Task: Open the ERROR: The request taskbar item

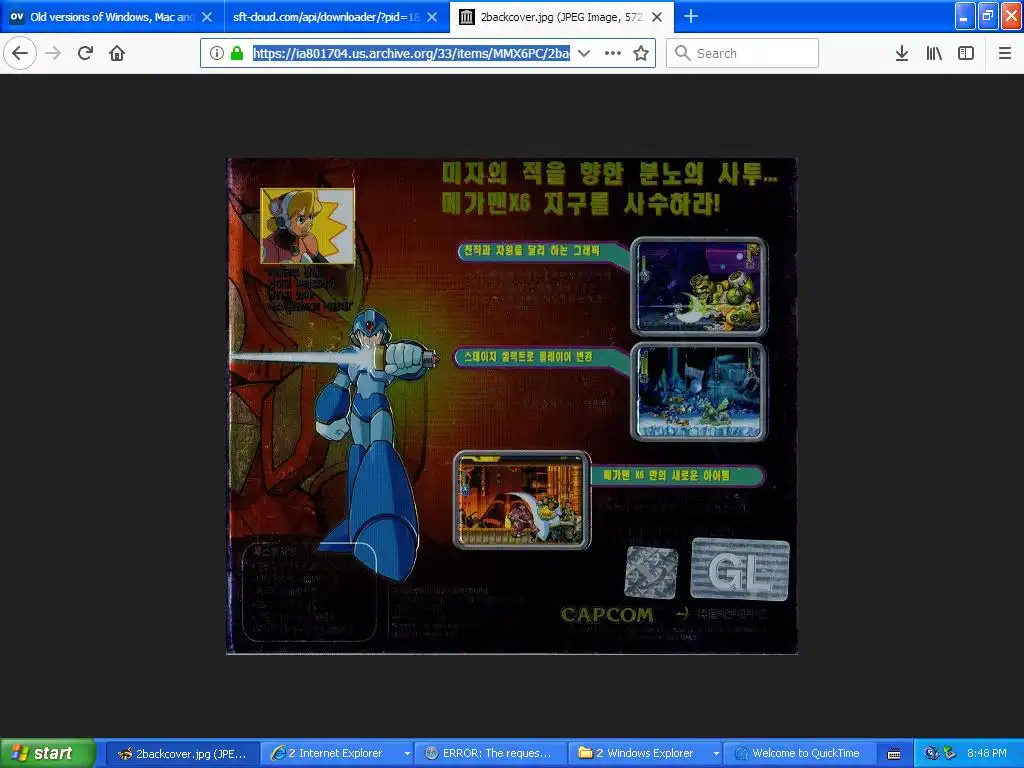Action: click(x=491, y=753)
